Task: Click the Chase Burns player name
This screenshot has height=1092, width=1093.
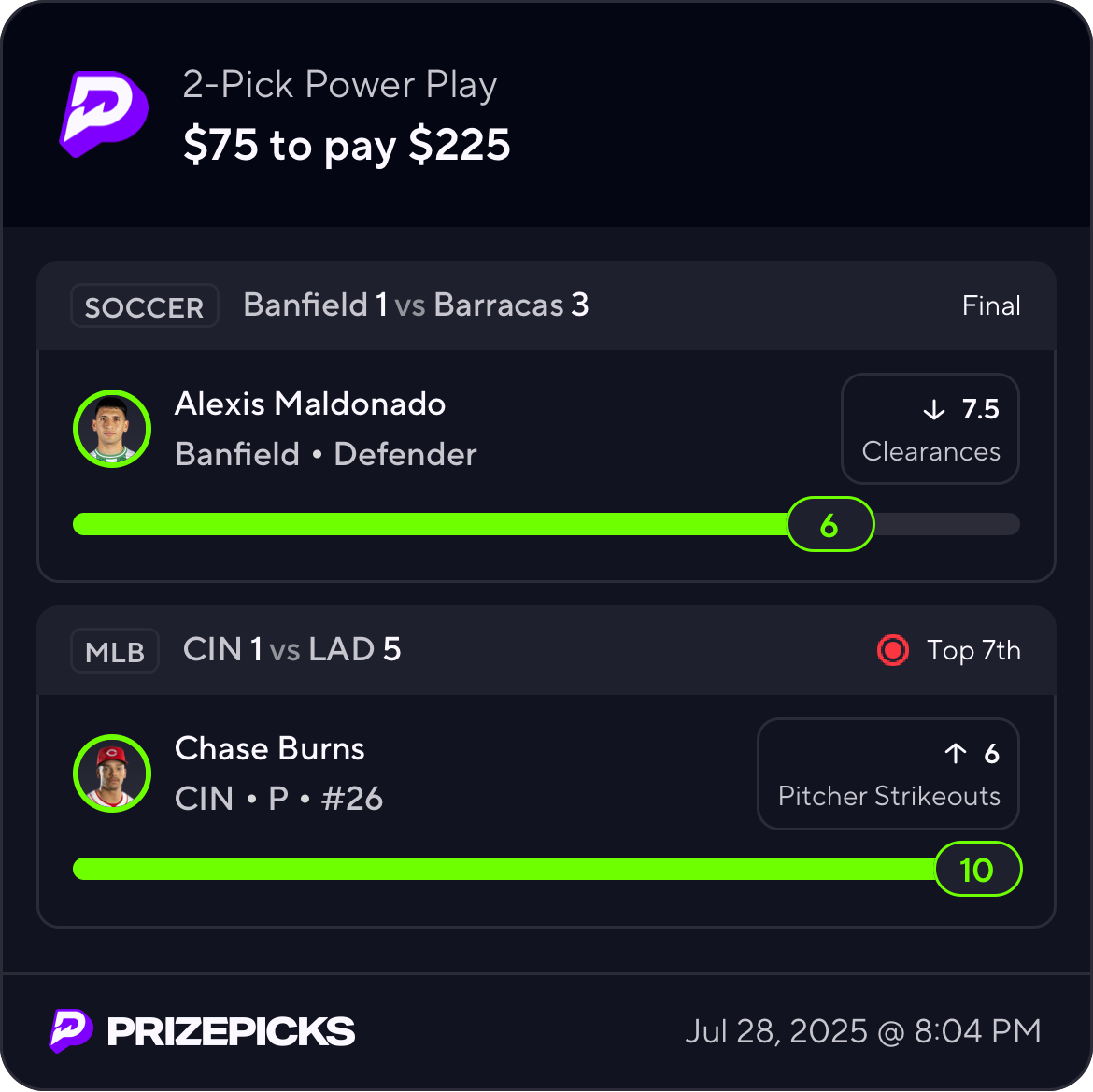Action: point(270,749)
